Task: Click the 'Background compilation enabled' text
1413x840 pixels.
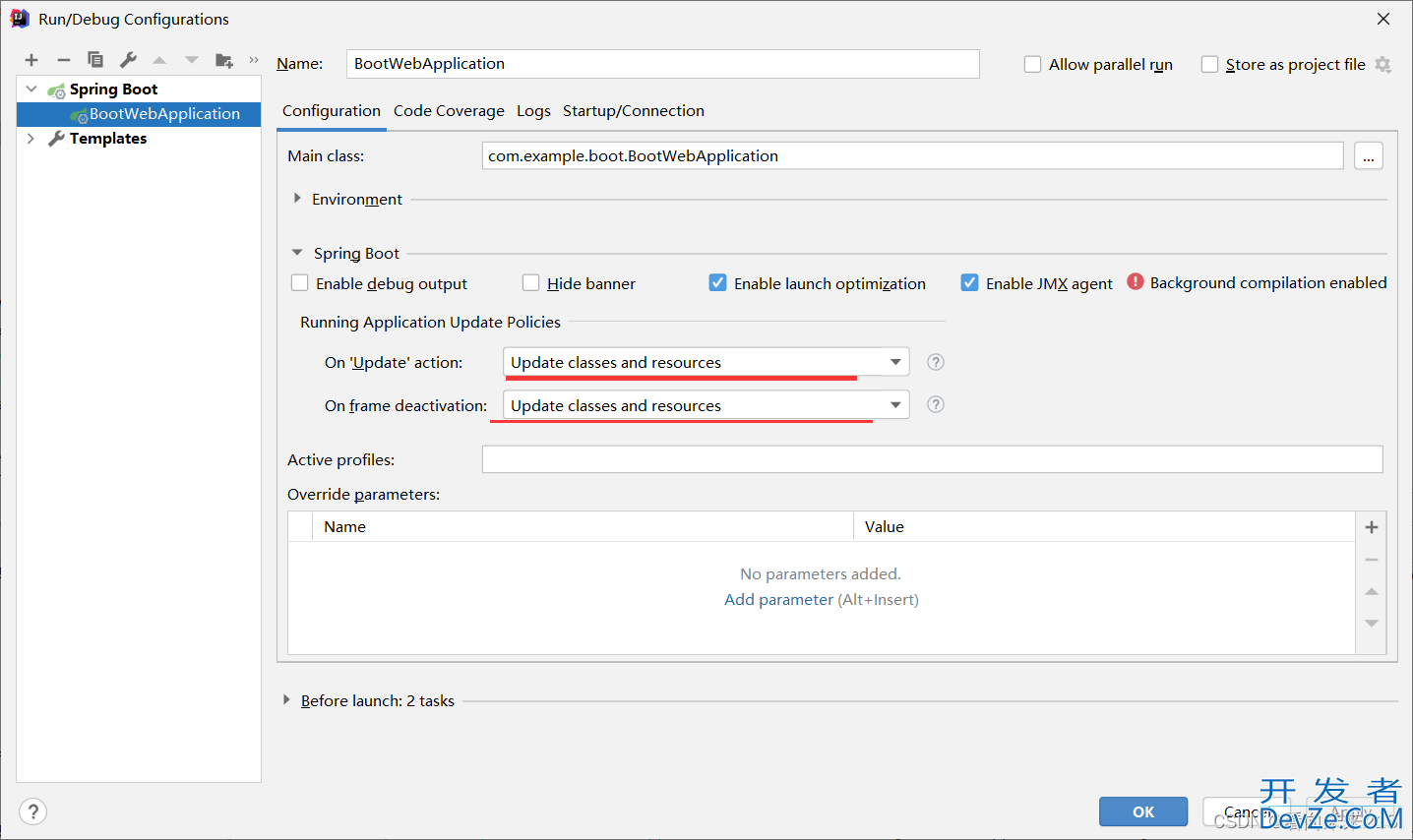Action: tap(1268, 283)
